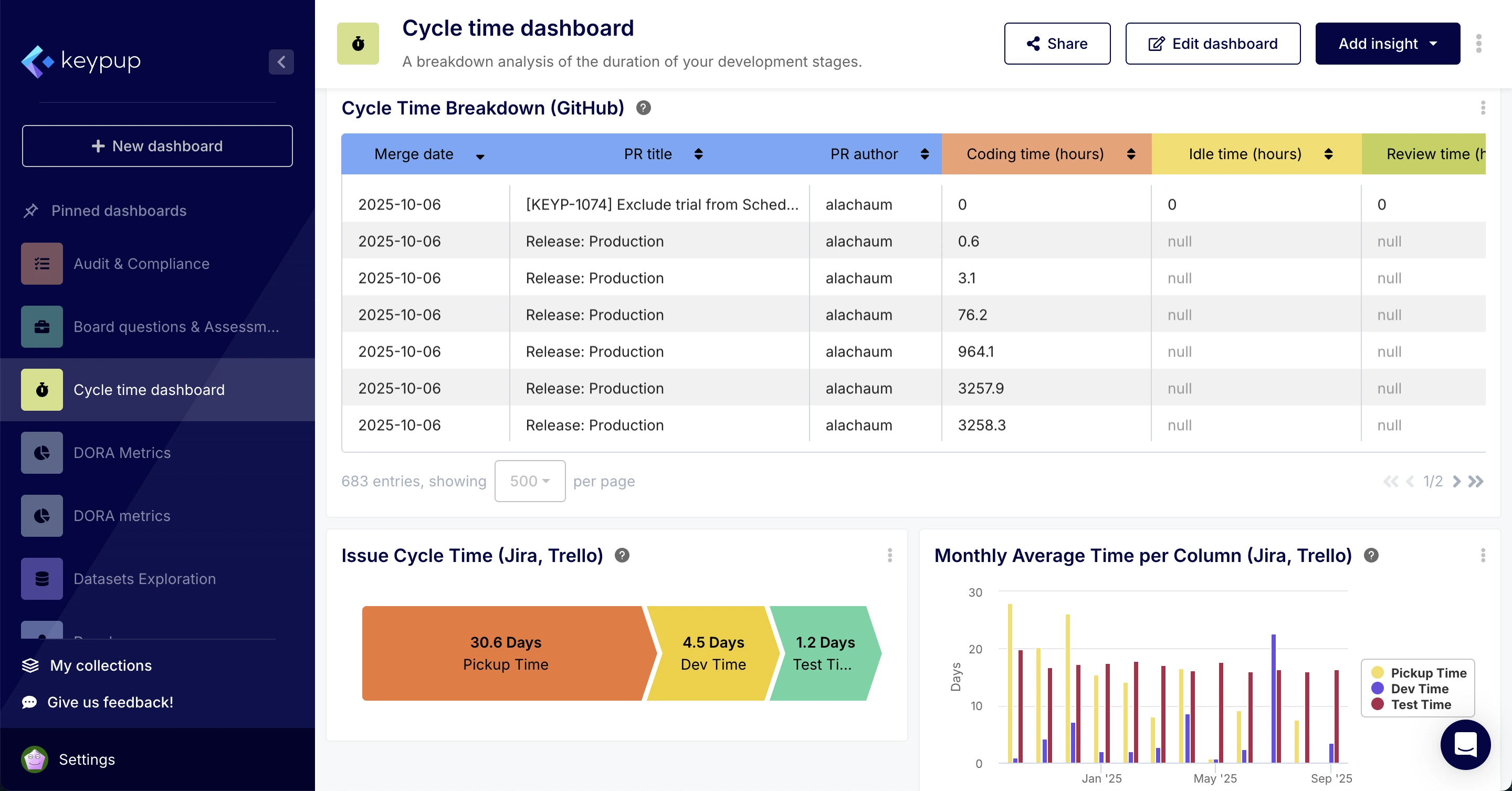Click help icon for Monthly Average Time
1512x791 pixels.
tap(1371, 556)
